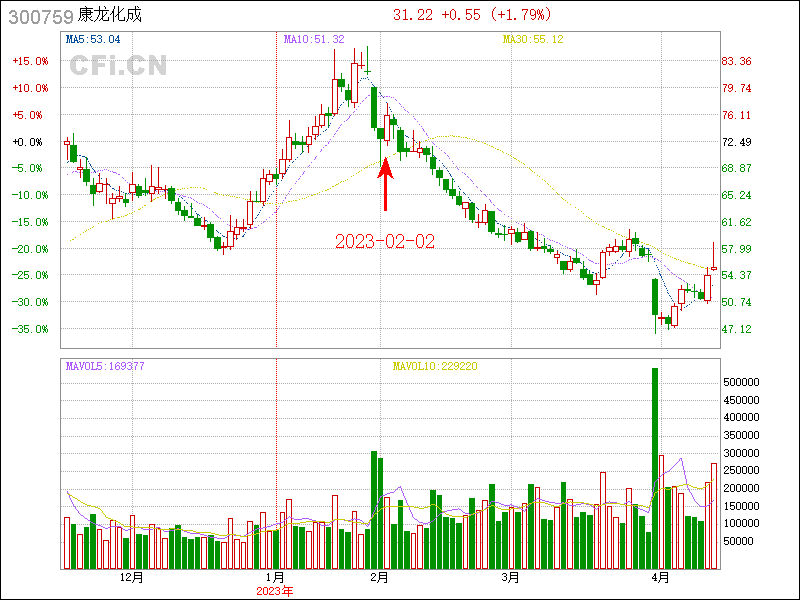The height and width of the screenshot is (600, 800).
Task: Click the 2023年 year label
Action: (x=275, y=591)
